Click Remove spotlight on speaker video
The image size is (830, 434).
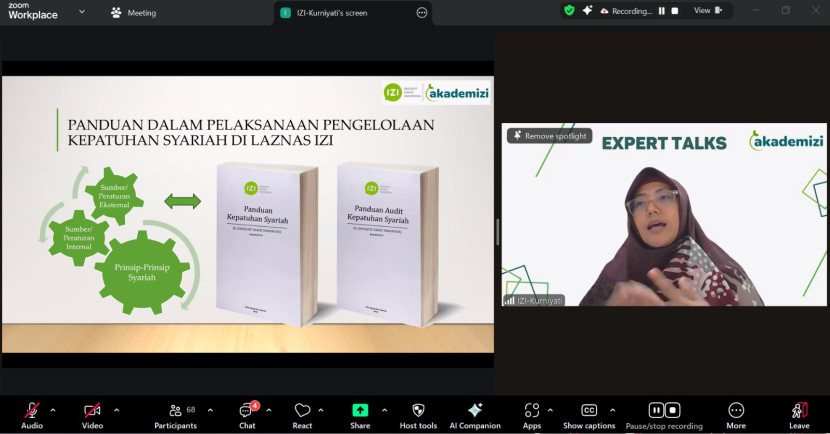click(549, 136)
